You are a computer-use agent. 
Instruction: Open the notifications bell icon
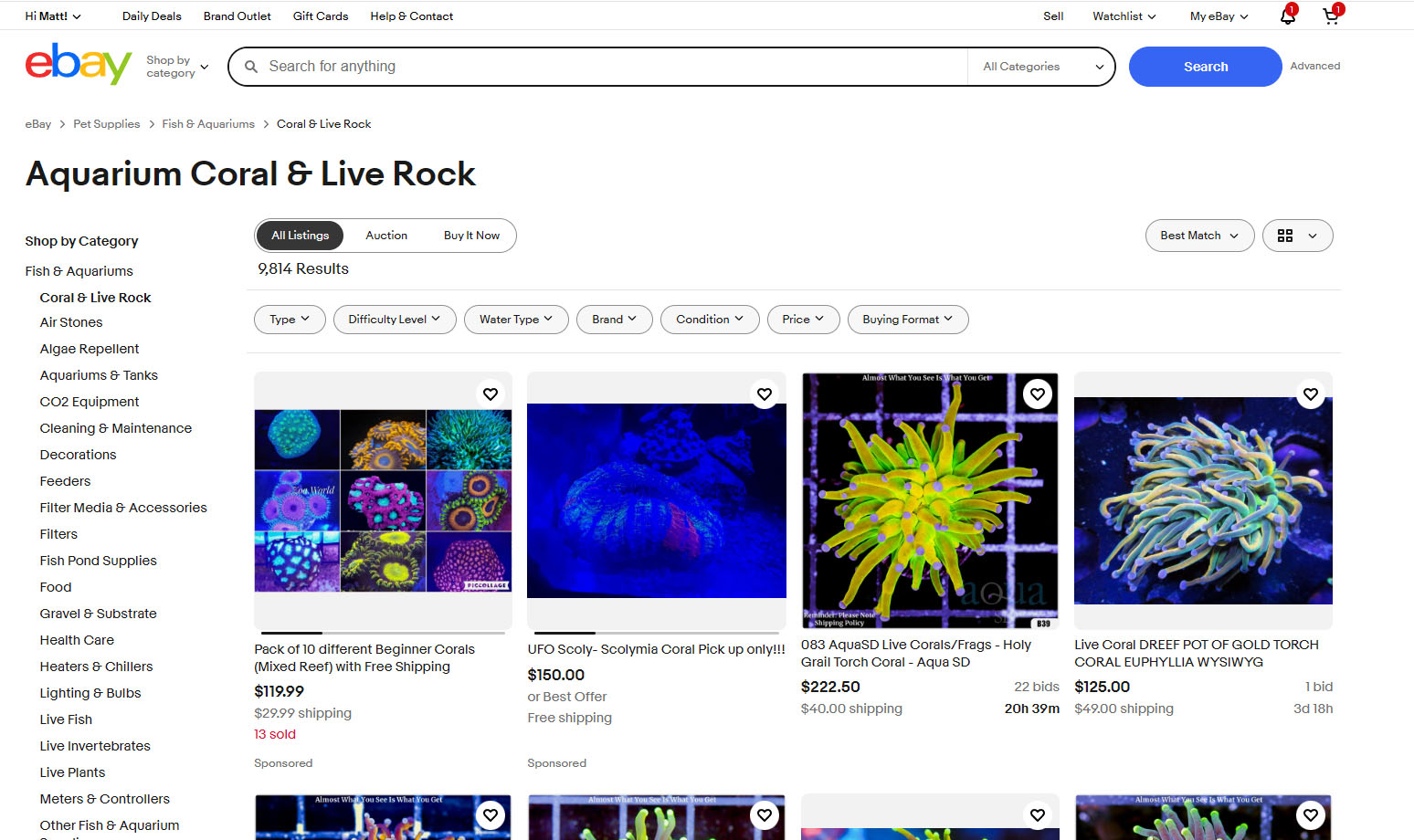coord(1288,16)
